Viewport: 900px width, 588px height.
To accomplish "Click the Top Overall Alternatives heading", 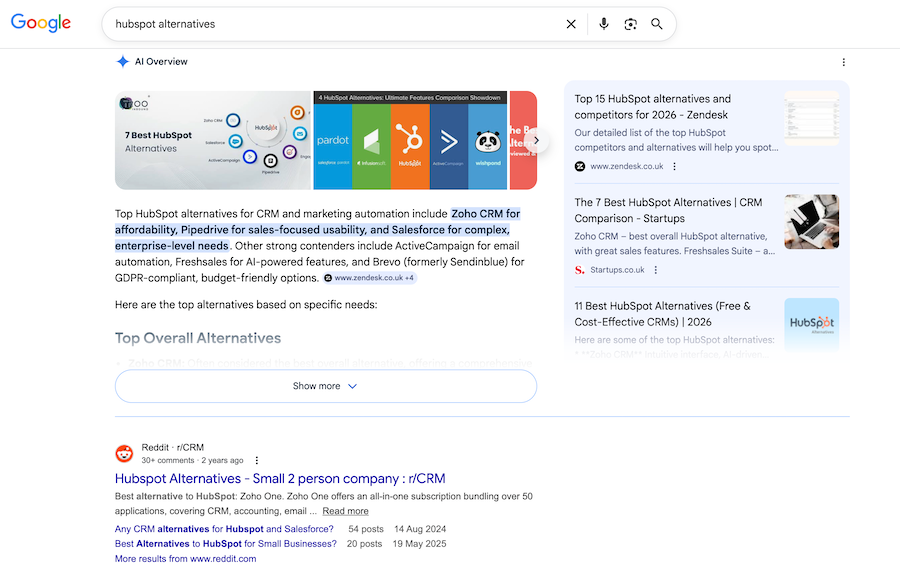I will click(x=198, y=338).
